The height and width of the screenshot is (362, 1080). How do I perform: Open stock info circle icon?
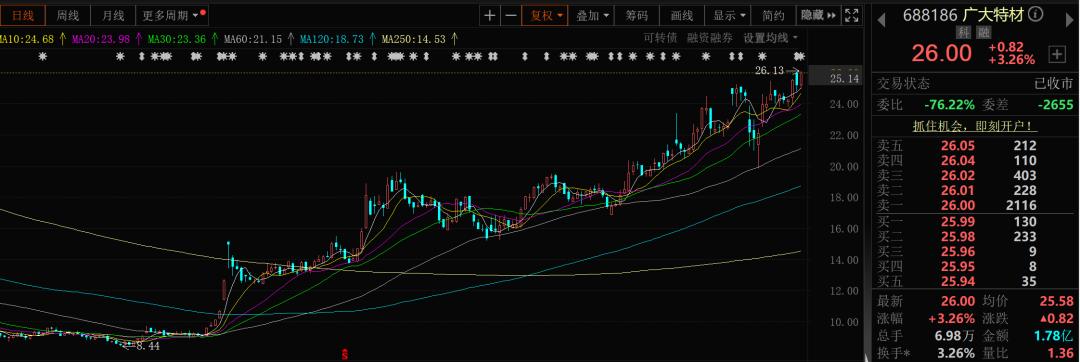1051,15
